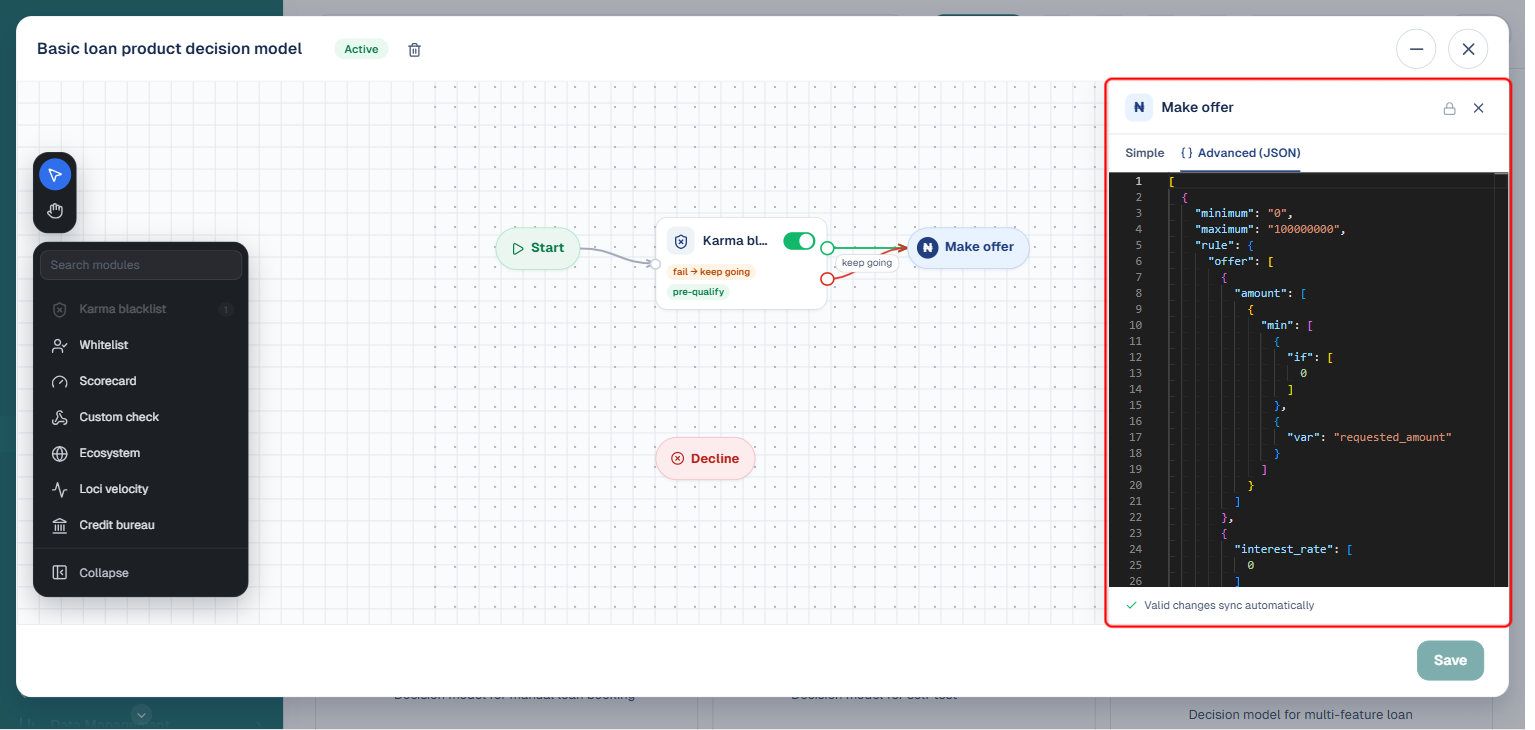
Task: Click the Save button
Action: [x=1450, y=660]
